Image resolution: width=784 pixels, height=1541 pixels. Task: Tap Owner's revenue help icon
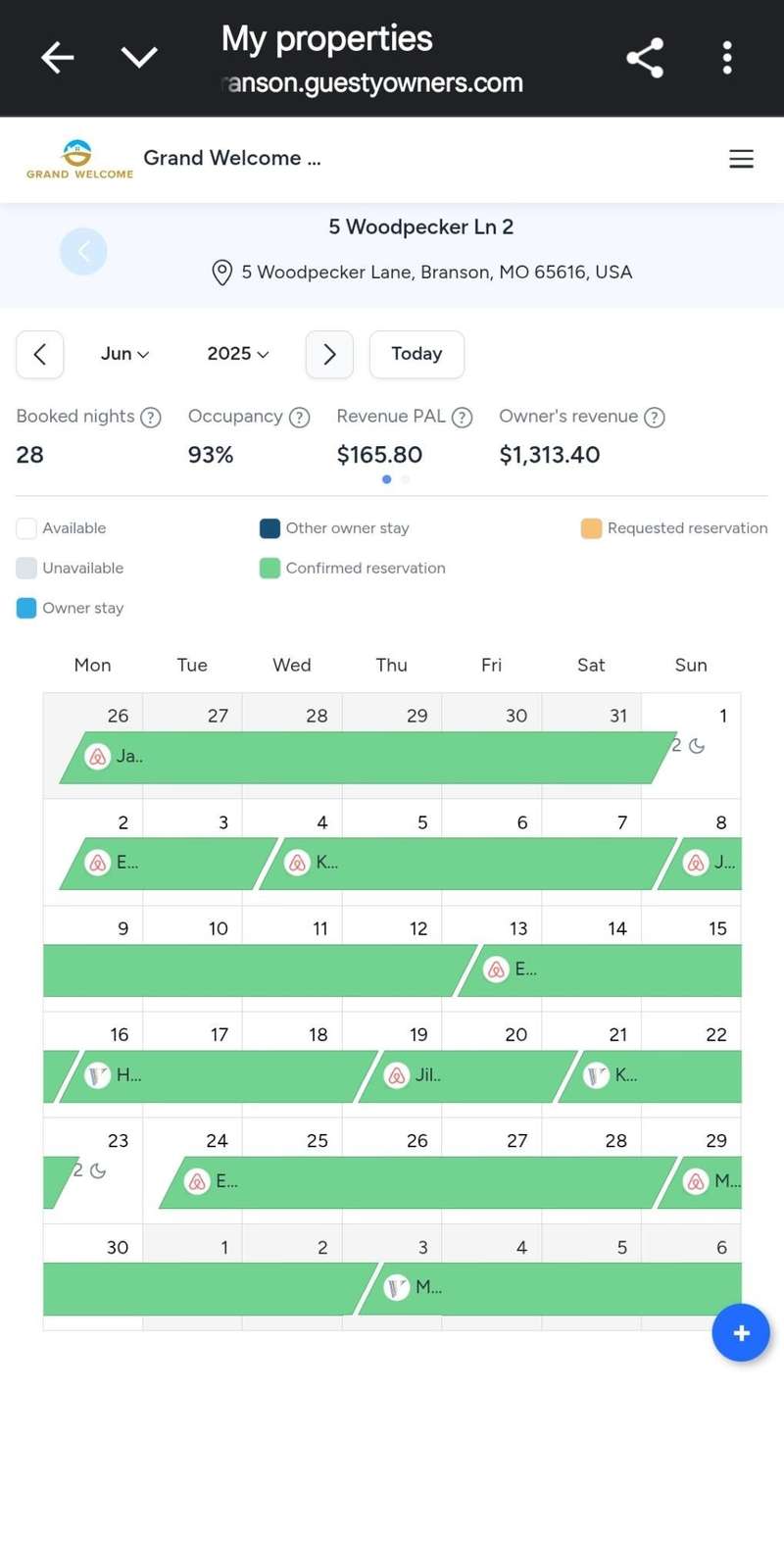pos(654,418)
